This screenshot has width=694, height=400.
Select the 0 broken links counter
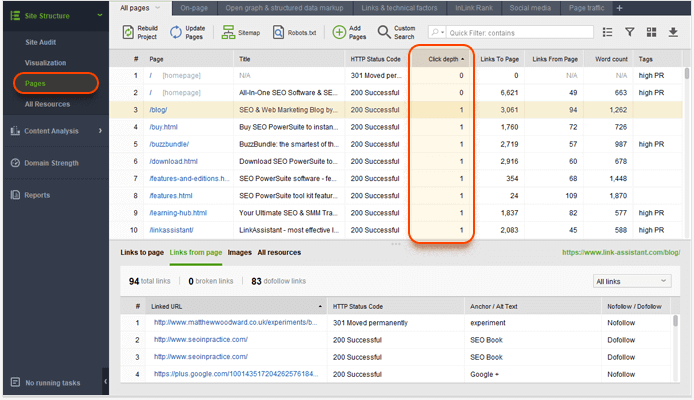click(211, 281)
